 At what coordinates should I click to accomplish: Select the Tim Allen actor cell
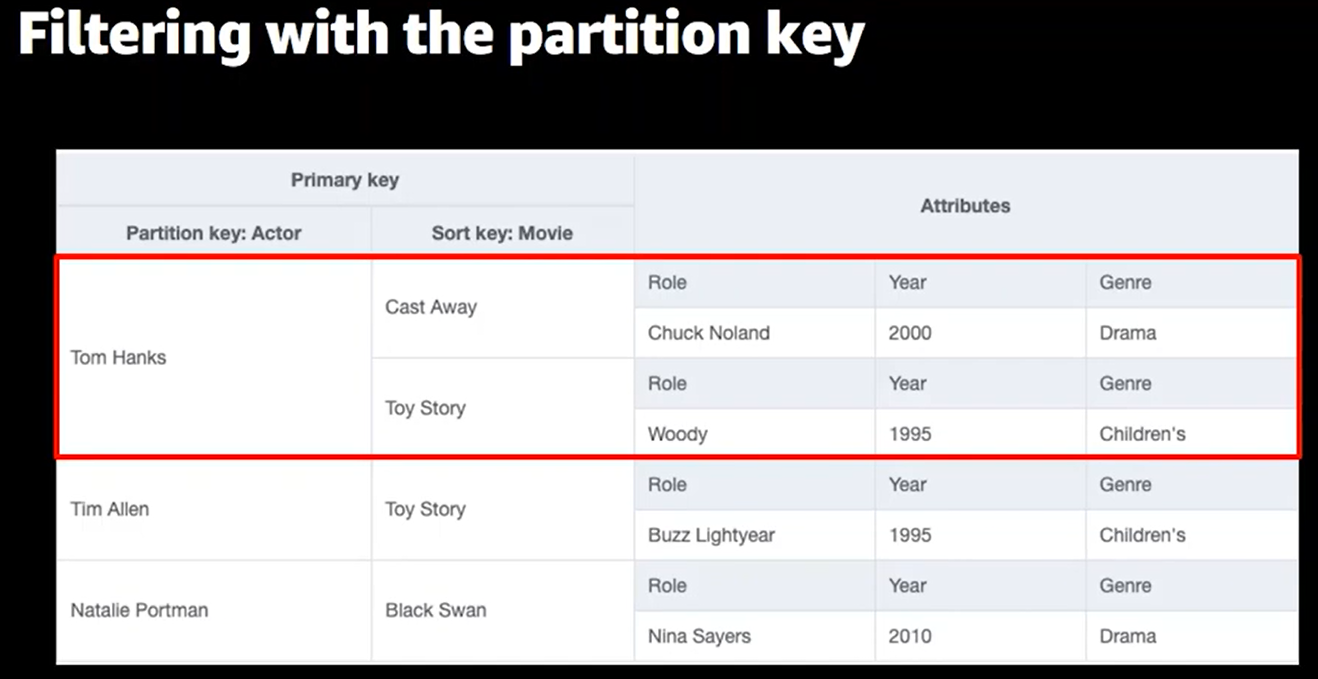pos(214,510)
